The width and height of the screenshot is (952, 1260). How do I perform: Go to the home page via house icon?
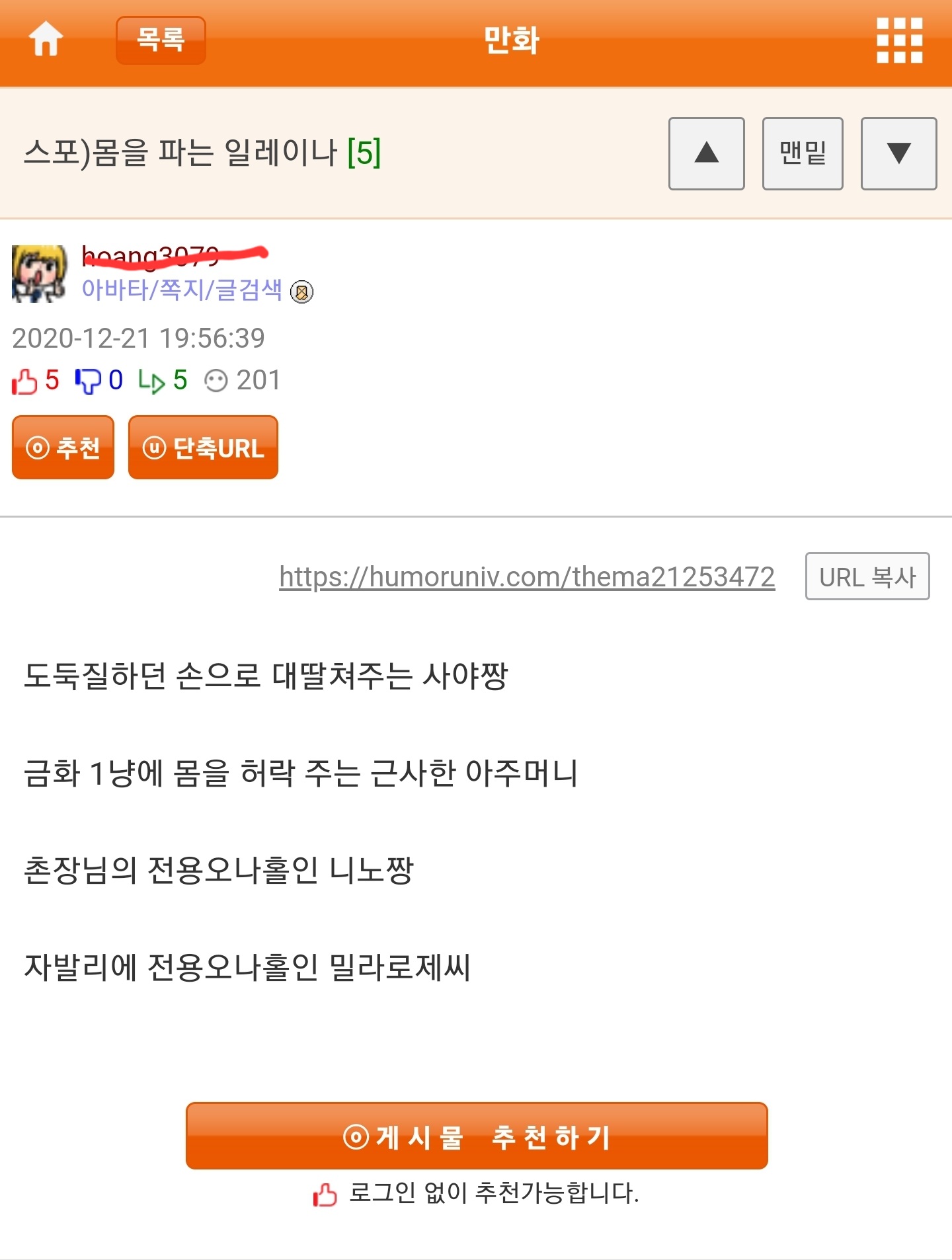coord(46,40)
